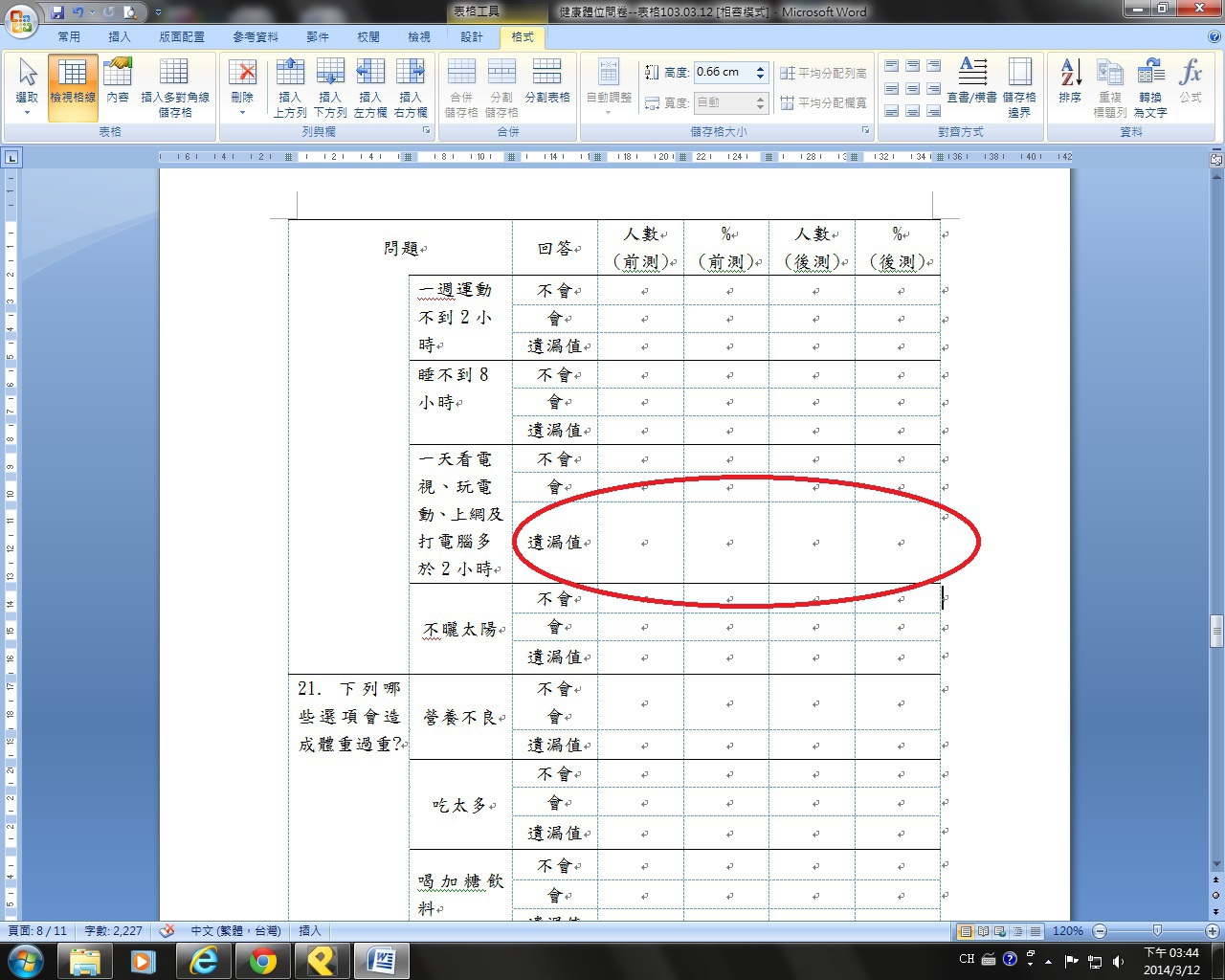Screen dimensions: 1225x980
Task: Open 儲存格邊界 (Cell Margins)
Action: (x=1020, y=87)
